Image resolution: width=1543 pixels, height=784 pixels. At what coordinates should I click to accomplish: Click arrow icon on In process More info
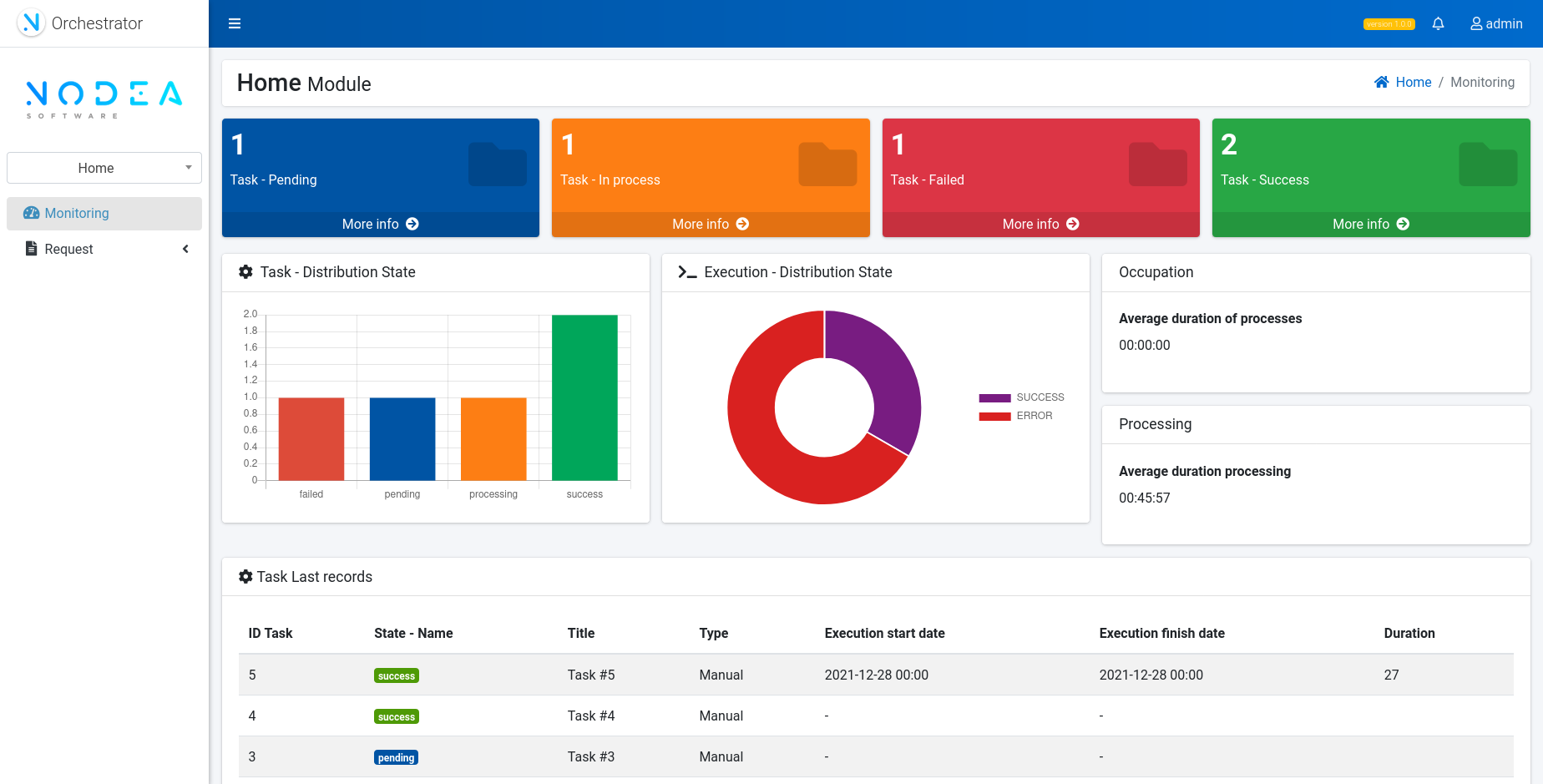[742, 224]
